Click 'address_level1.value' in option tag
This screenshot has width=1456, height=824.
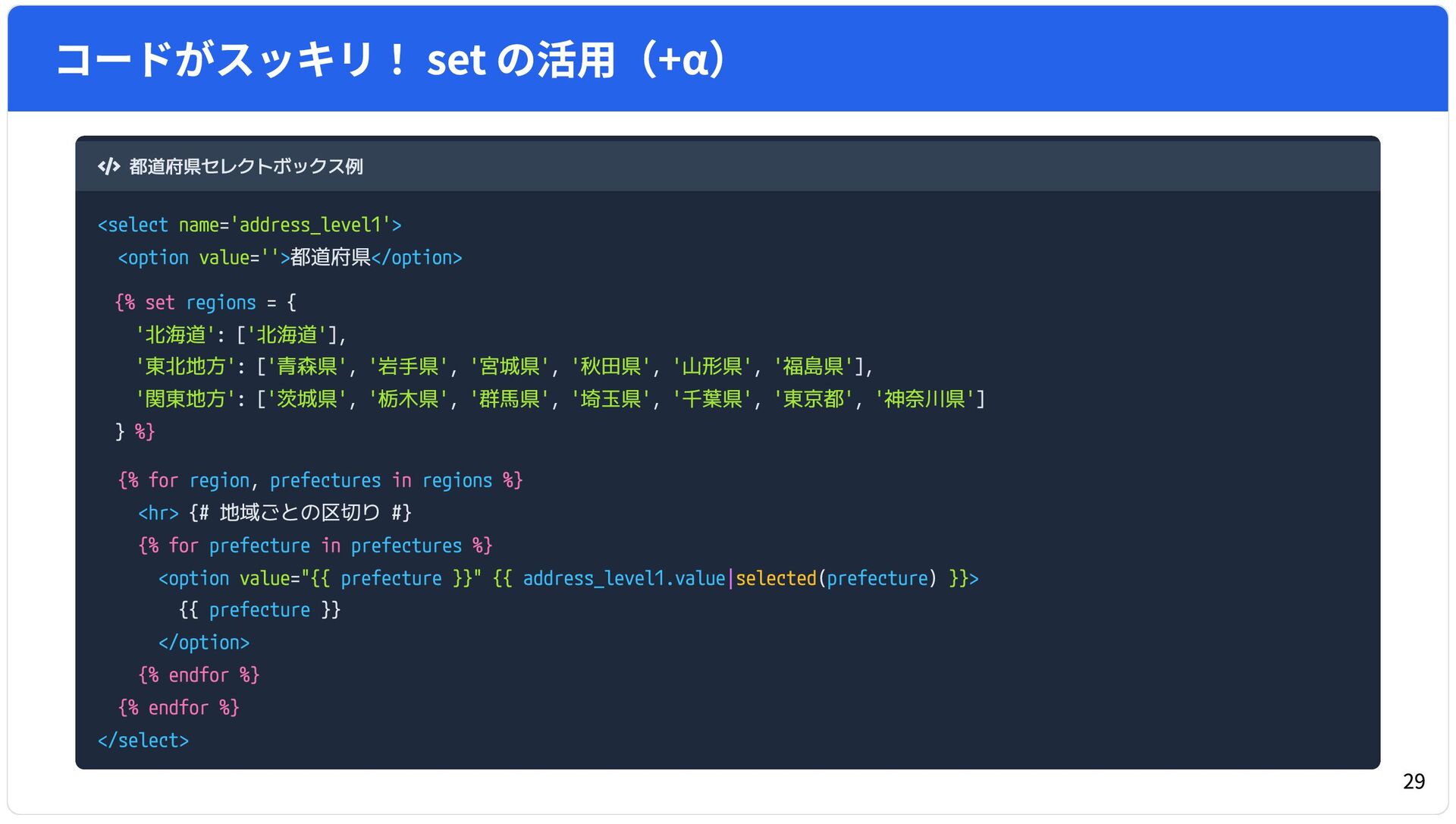[623, 579]
